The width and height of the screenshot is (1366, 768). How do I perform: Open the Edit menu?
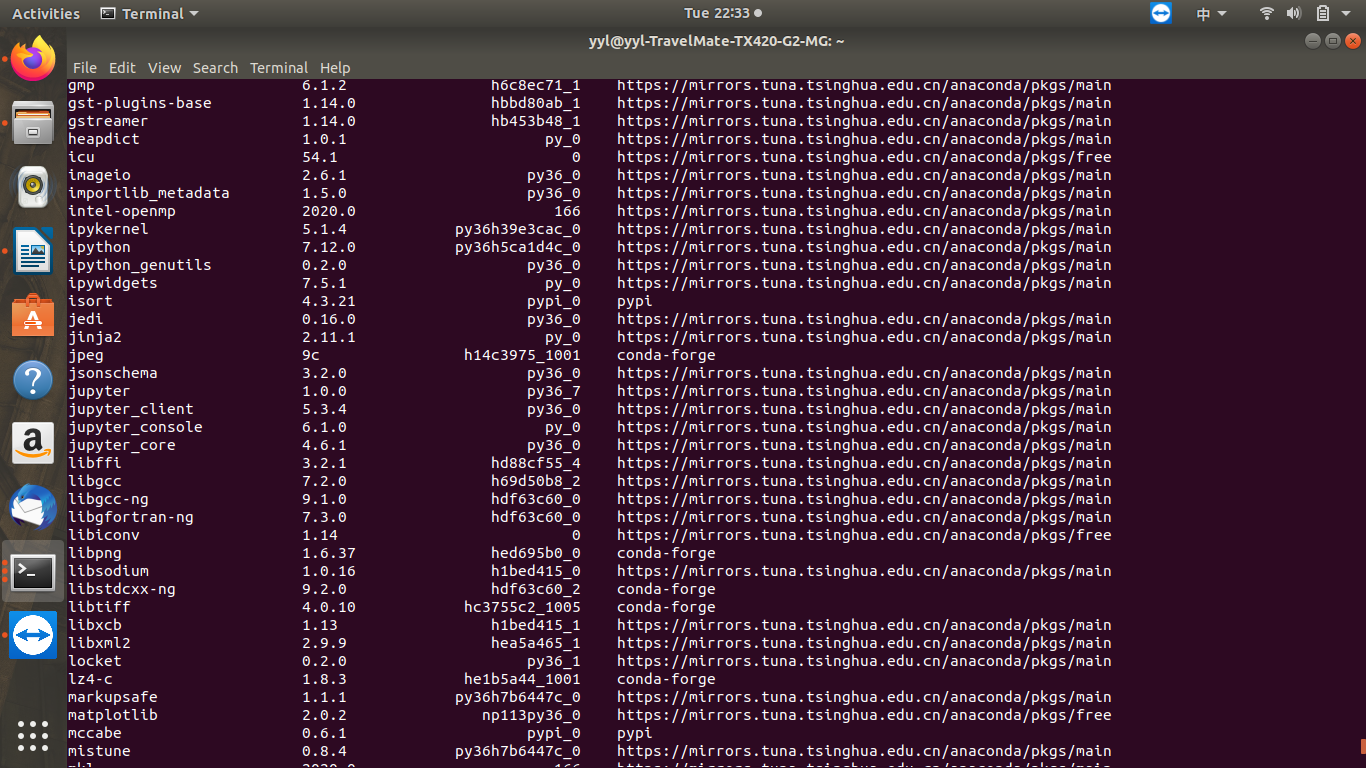[122, 68]
